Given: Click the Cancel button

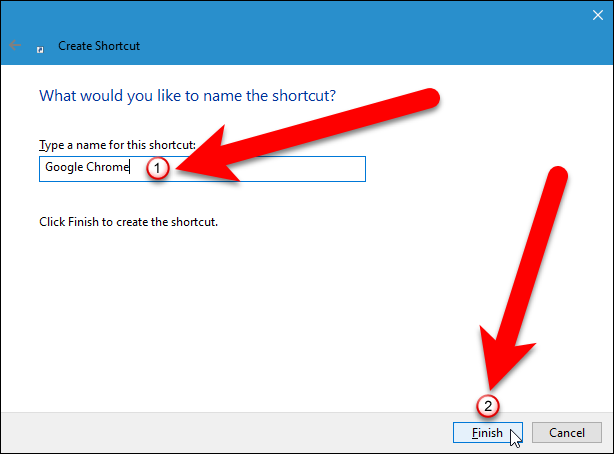Looking at the screenshot, I should (x=567, y=432).
